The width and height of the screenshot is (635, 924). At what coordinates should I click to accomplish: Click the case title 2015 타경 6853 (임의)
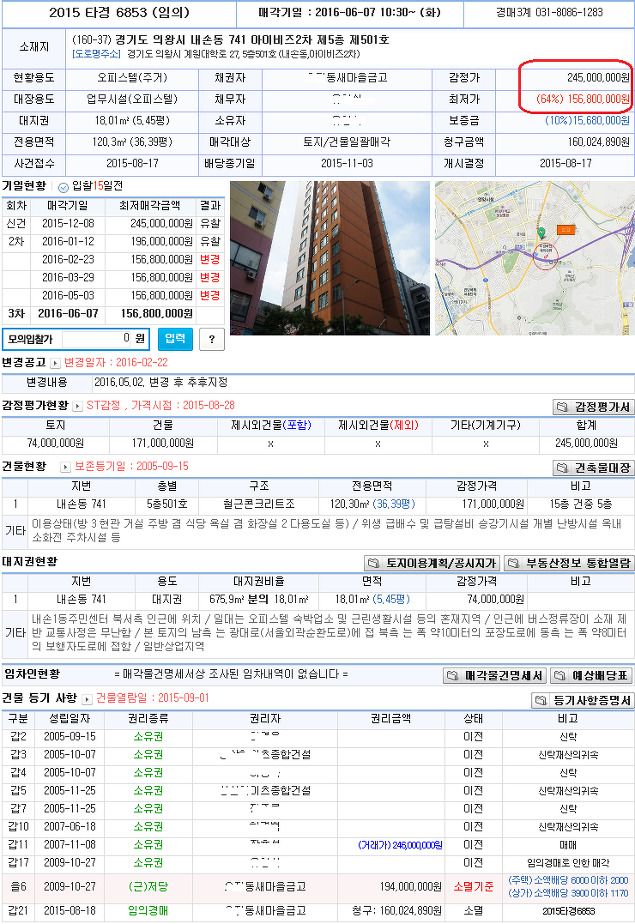(120, 12)
